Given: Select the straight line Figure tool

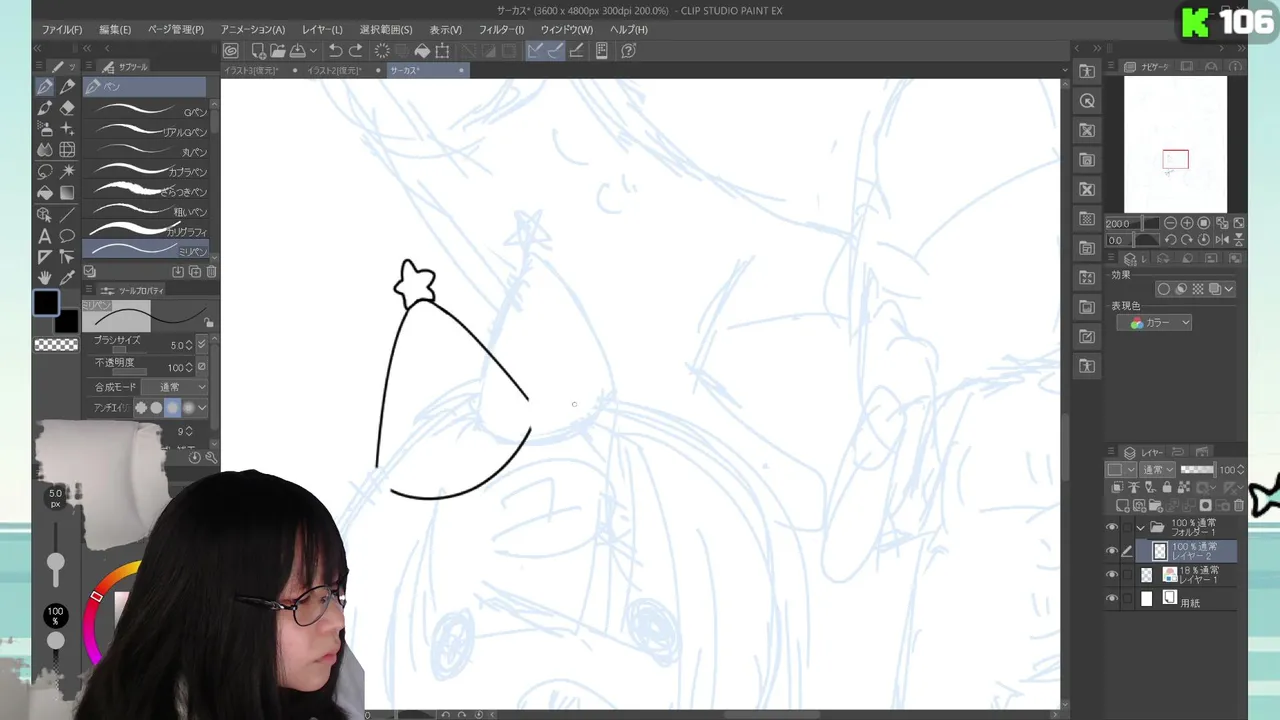Looking at the screenshot, I should 67,214.
